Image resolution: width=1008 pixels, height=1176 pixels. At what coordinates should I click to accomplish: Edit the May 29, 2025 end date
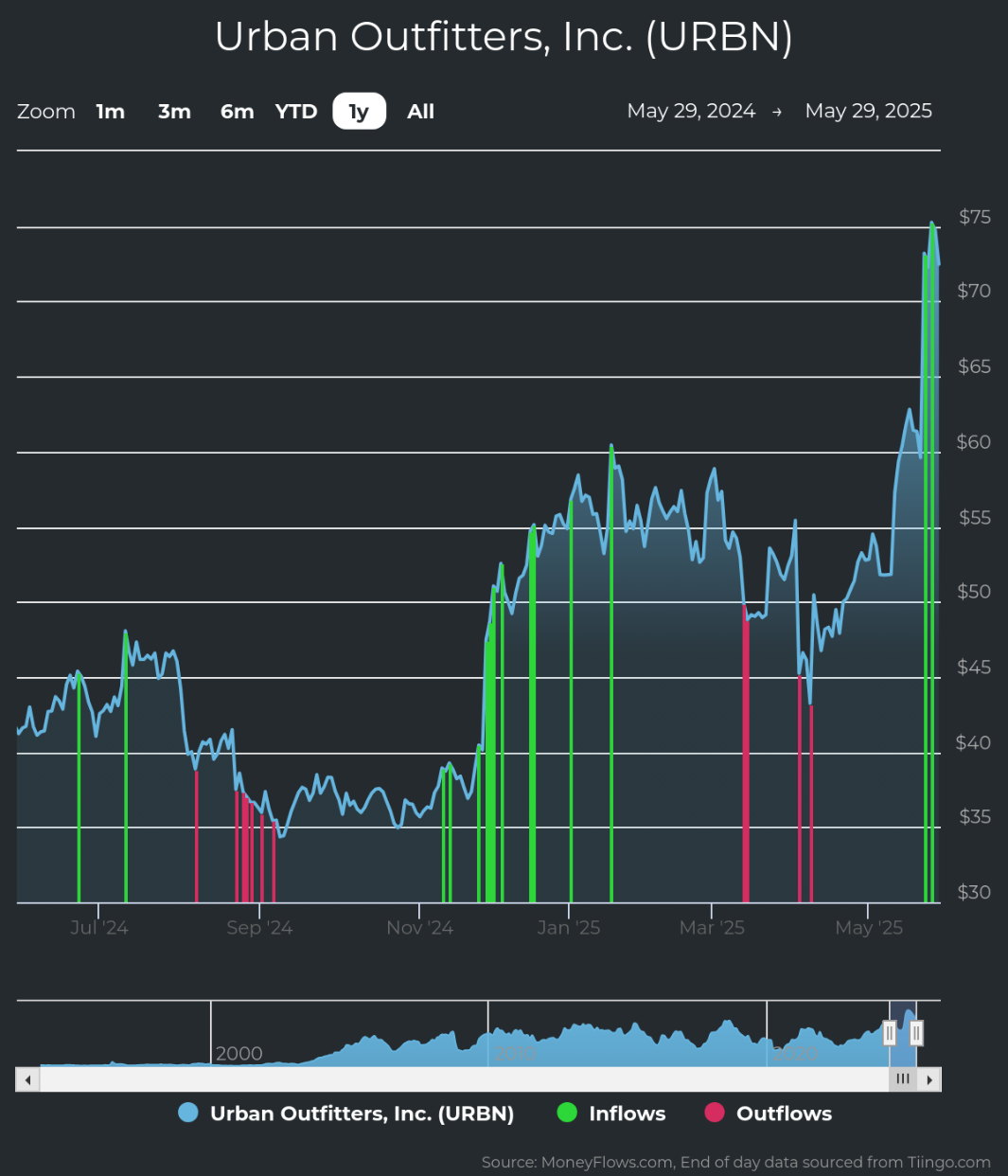point(868,111)
